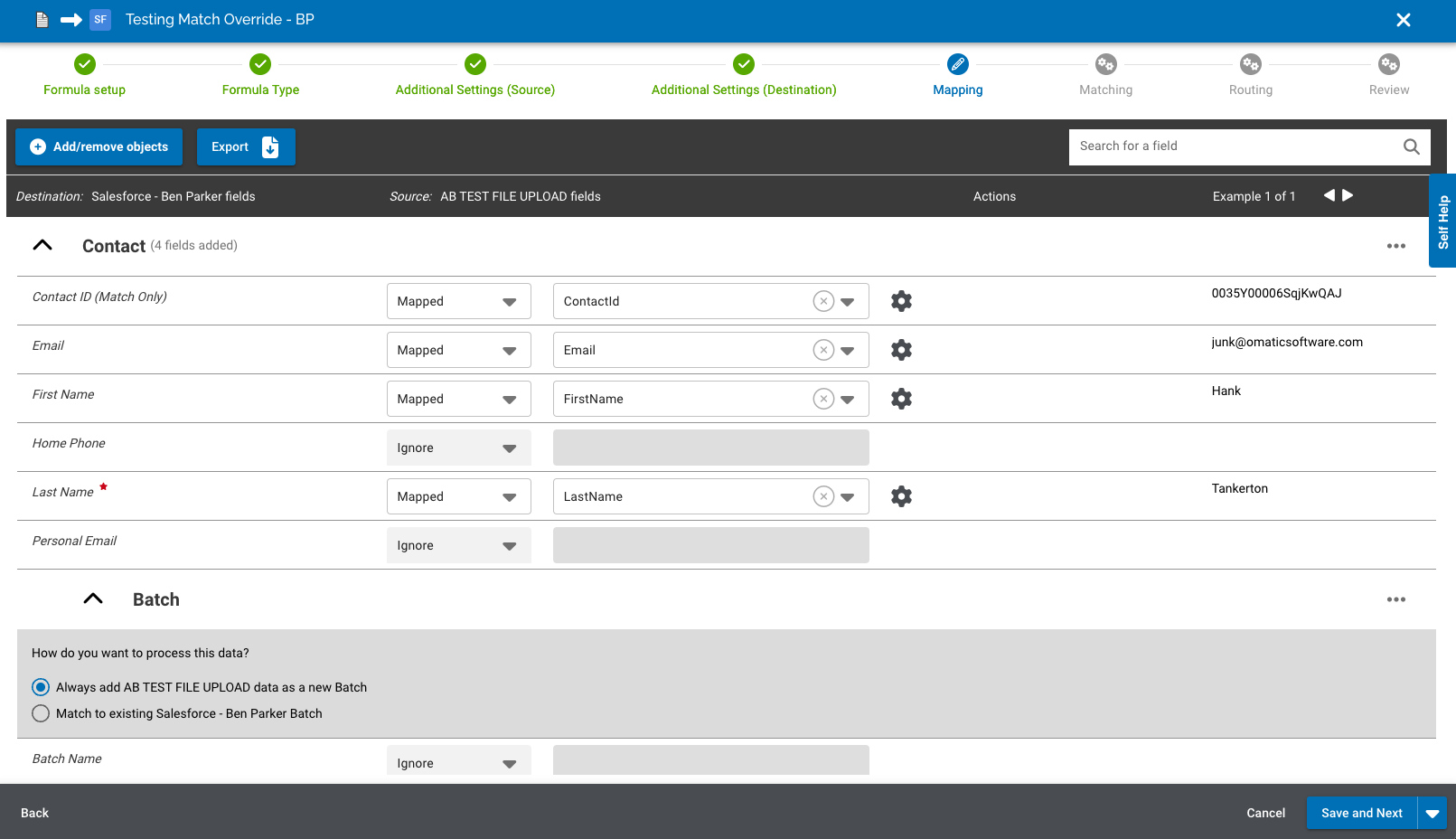This screenshot has width=1456, height=839.
Task: Choose Match to existing Salesforce - Ben Parker Batch
Action: (41, 713)
